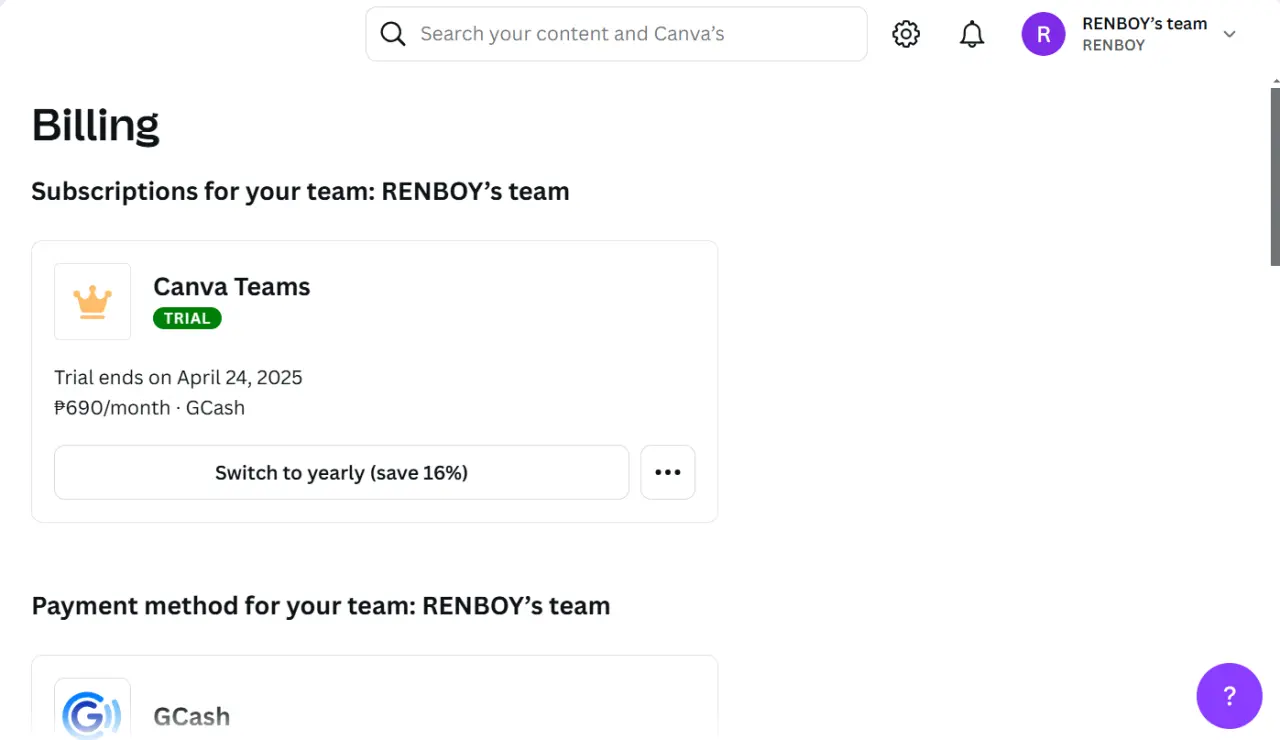The height and width of the screenshot is (740, 1280).
Task: Open the purple help question mark button
Action: 1229,696
